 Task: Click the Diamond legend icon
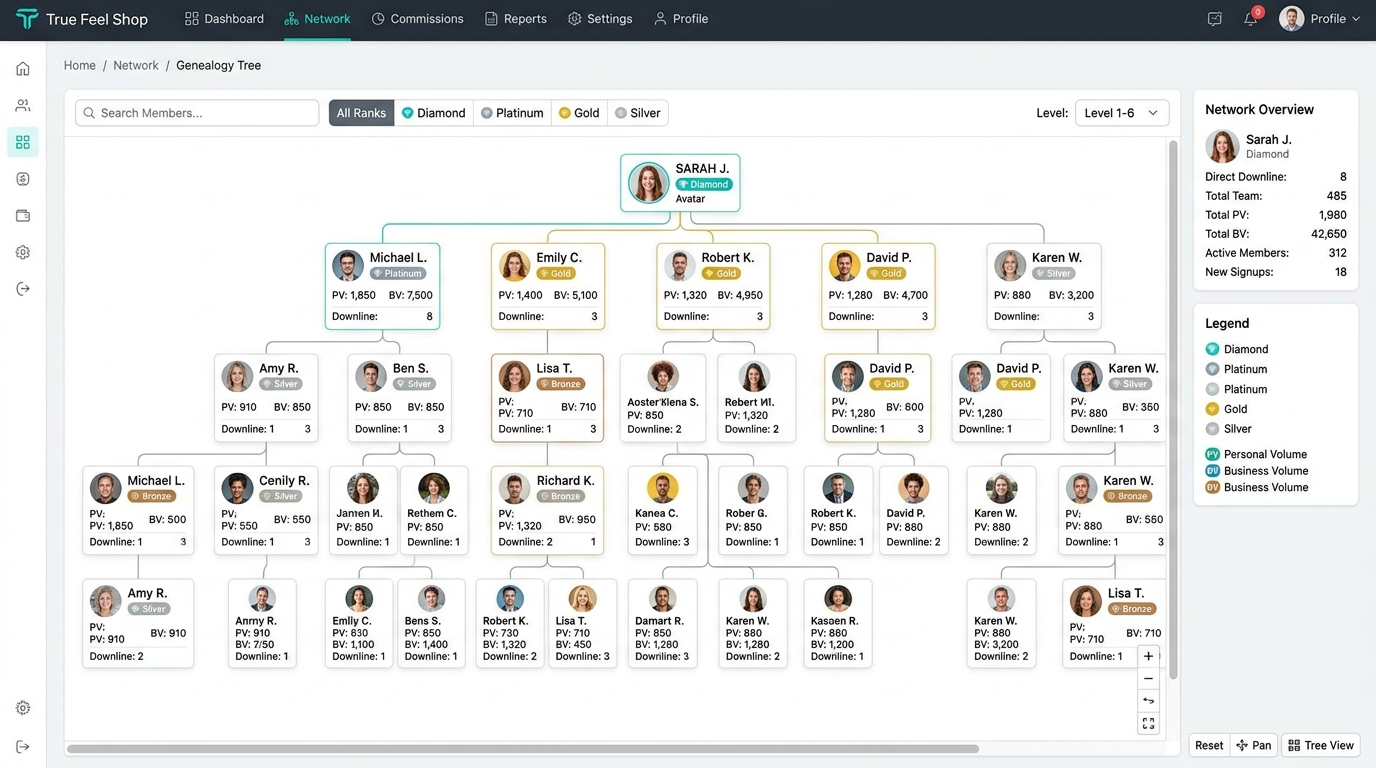[x=1212, y=349]
